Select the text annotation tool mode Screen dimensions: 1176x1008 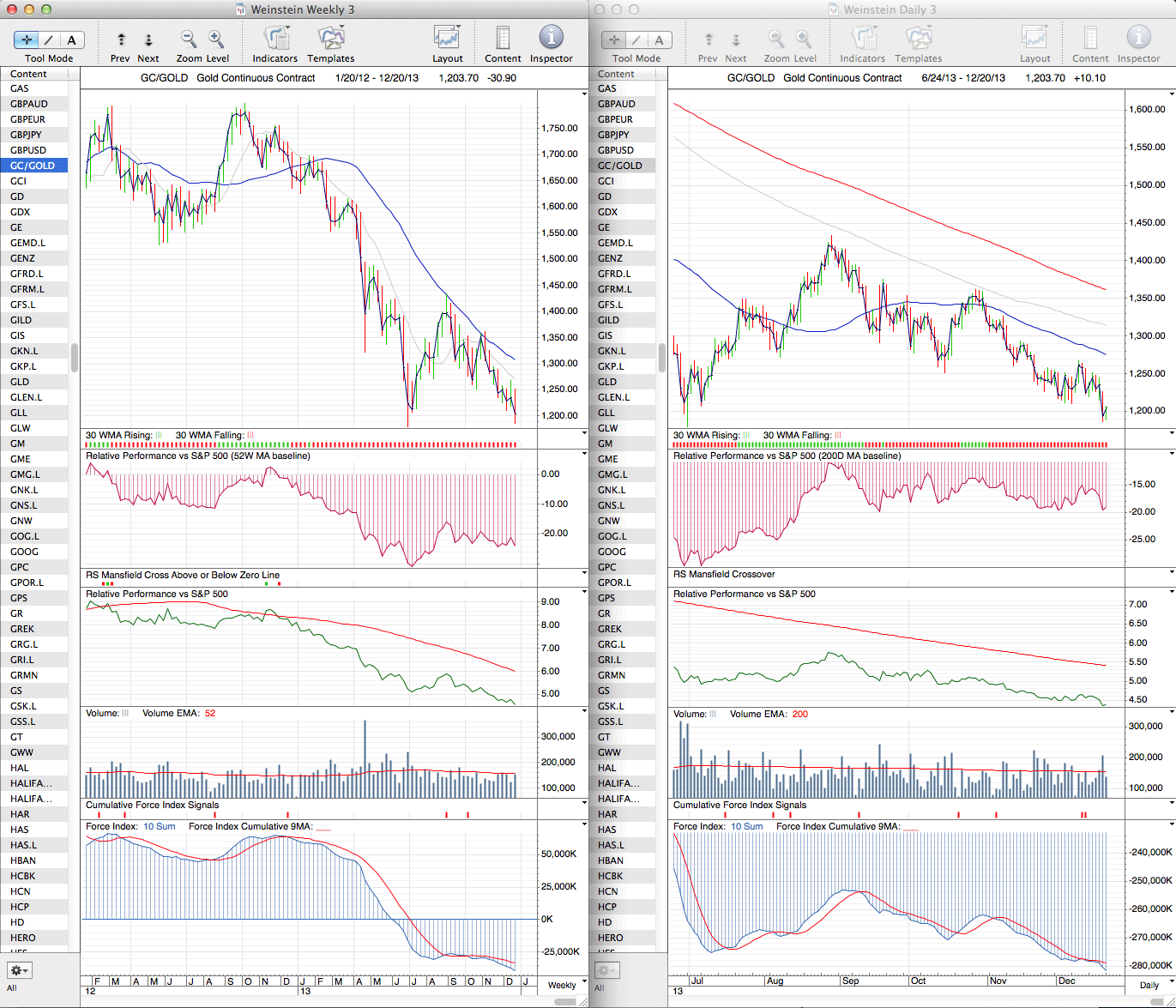[71, 39]
